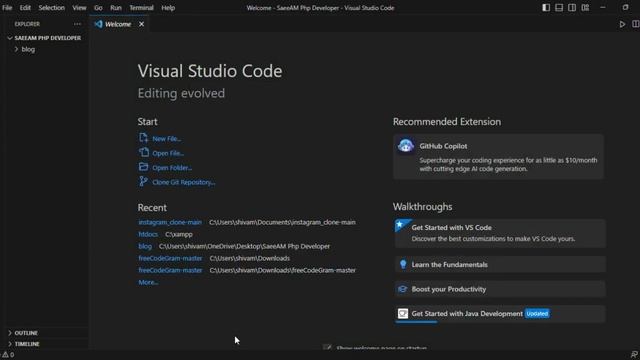Image resolution: width=640 pixels, height=360 pixels.
Task: Open Boost your Productivity walkthrough
Action: coord(500,289)
